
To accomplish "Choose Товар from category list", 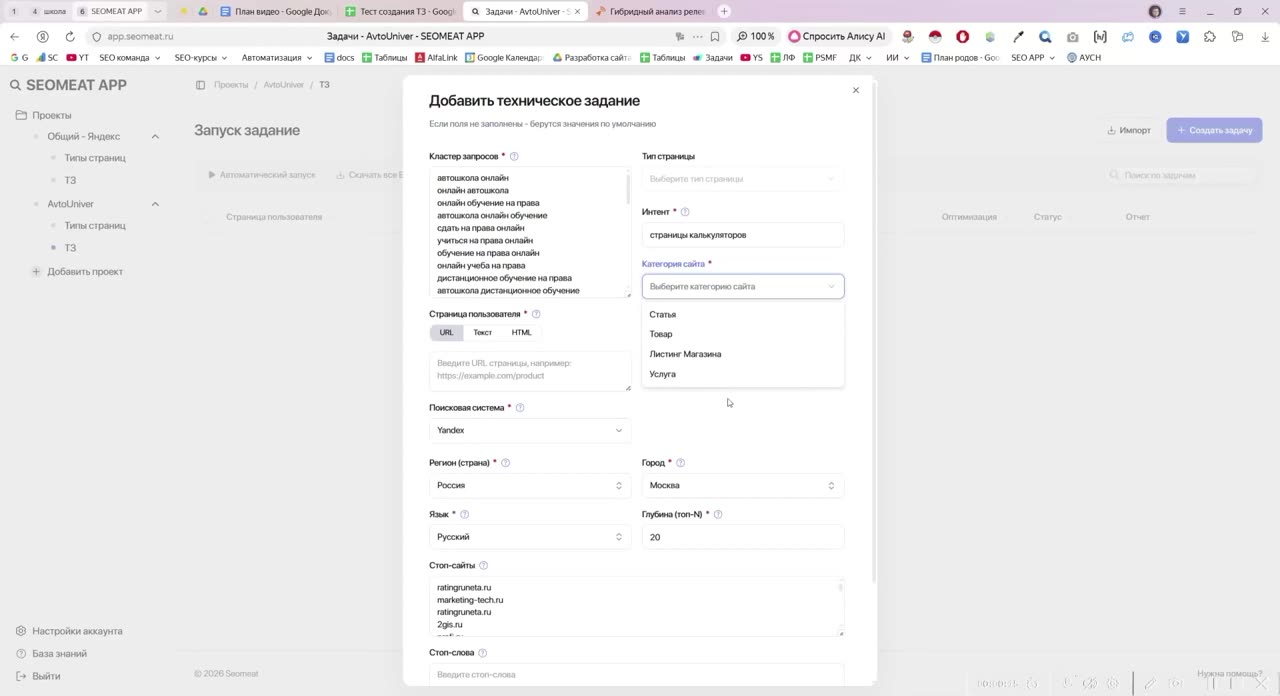I will pos(743,334).
